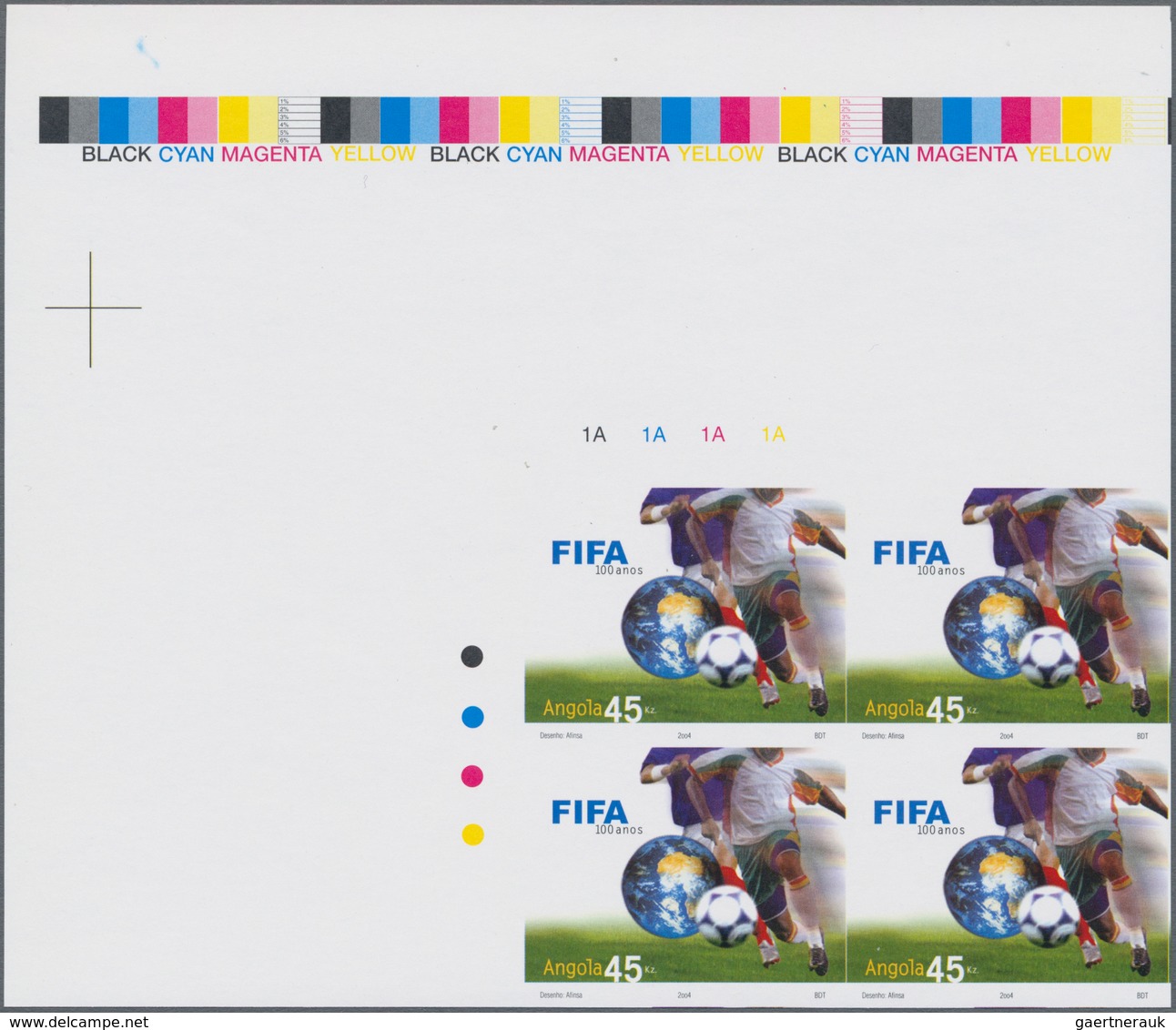Select the bottom-right FIFA stamp
Image resolution: width=1176 pixels, height=1030 pixels.
click(x=1008, y=865)
